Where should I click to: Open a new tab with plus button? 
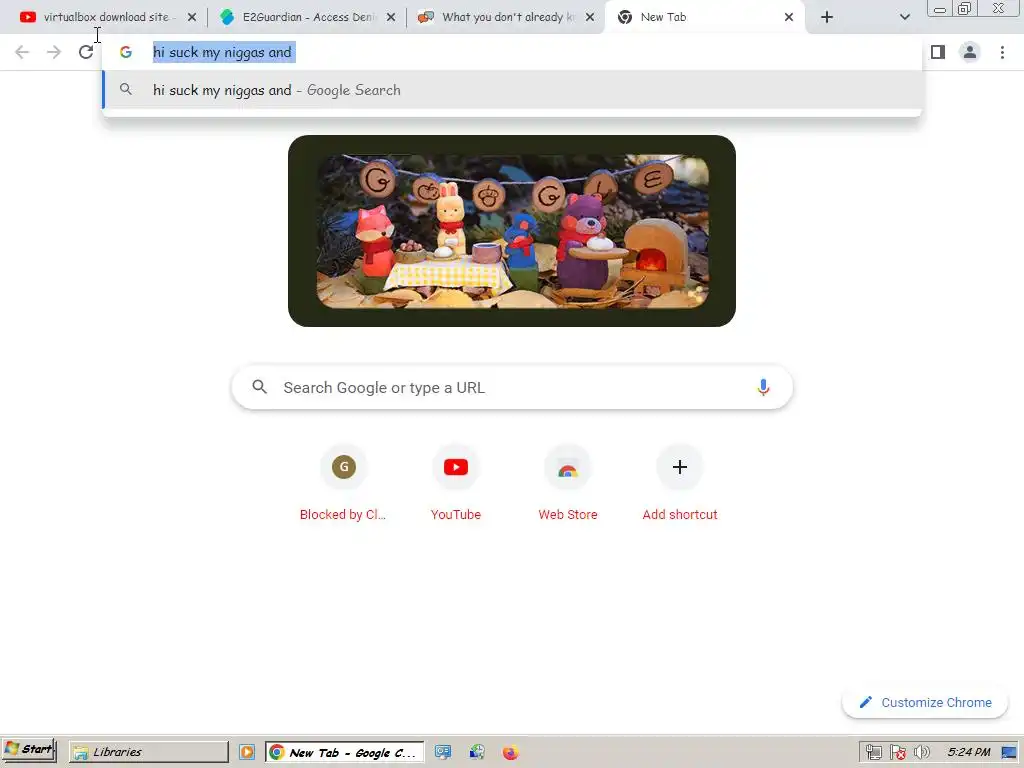point(827,17)
